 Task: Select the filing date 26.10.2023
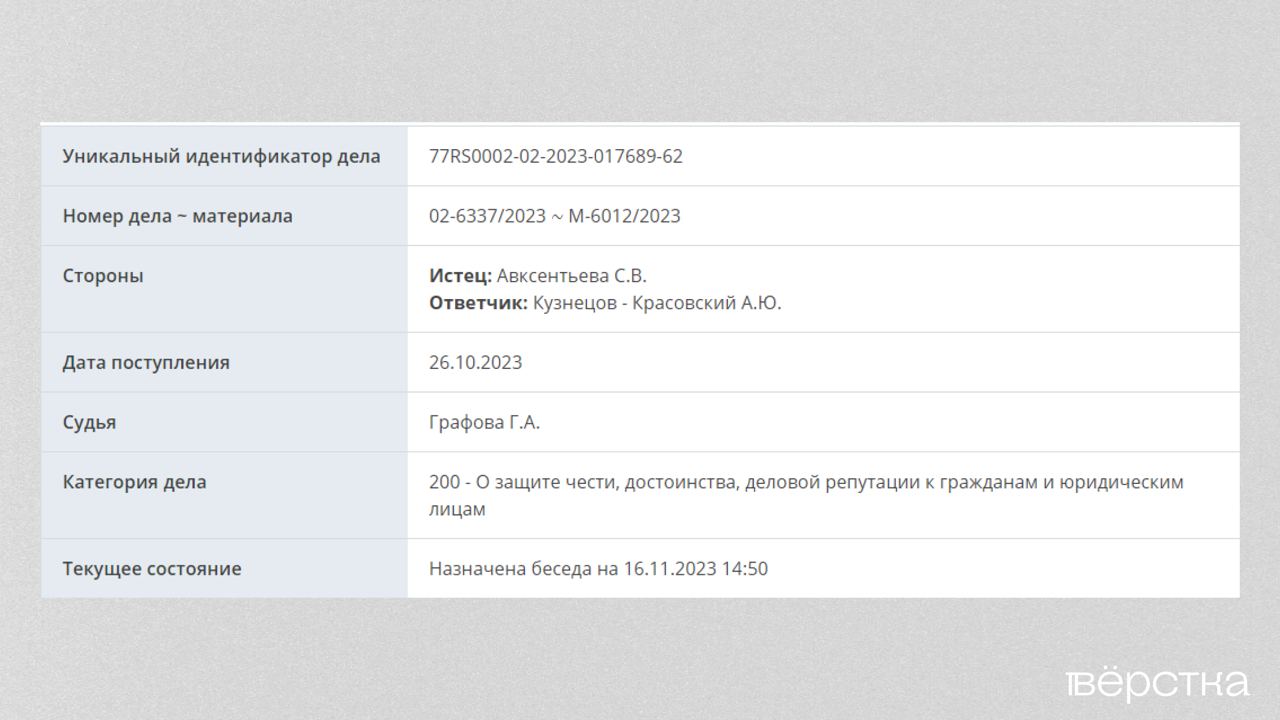pyautogui.click(x=475, y=362)
